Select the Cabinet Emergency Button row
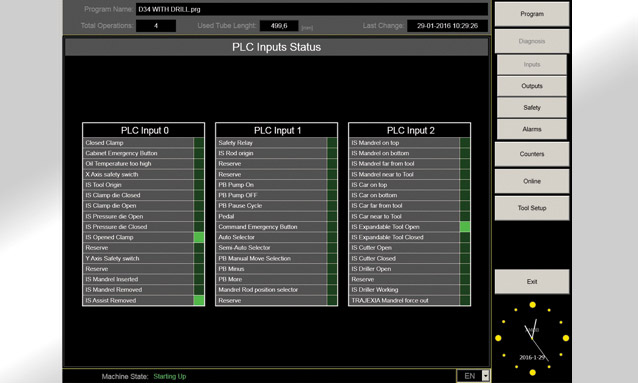 (x=143, y=153)
